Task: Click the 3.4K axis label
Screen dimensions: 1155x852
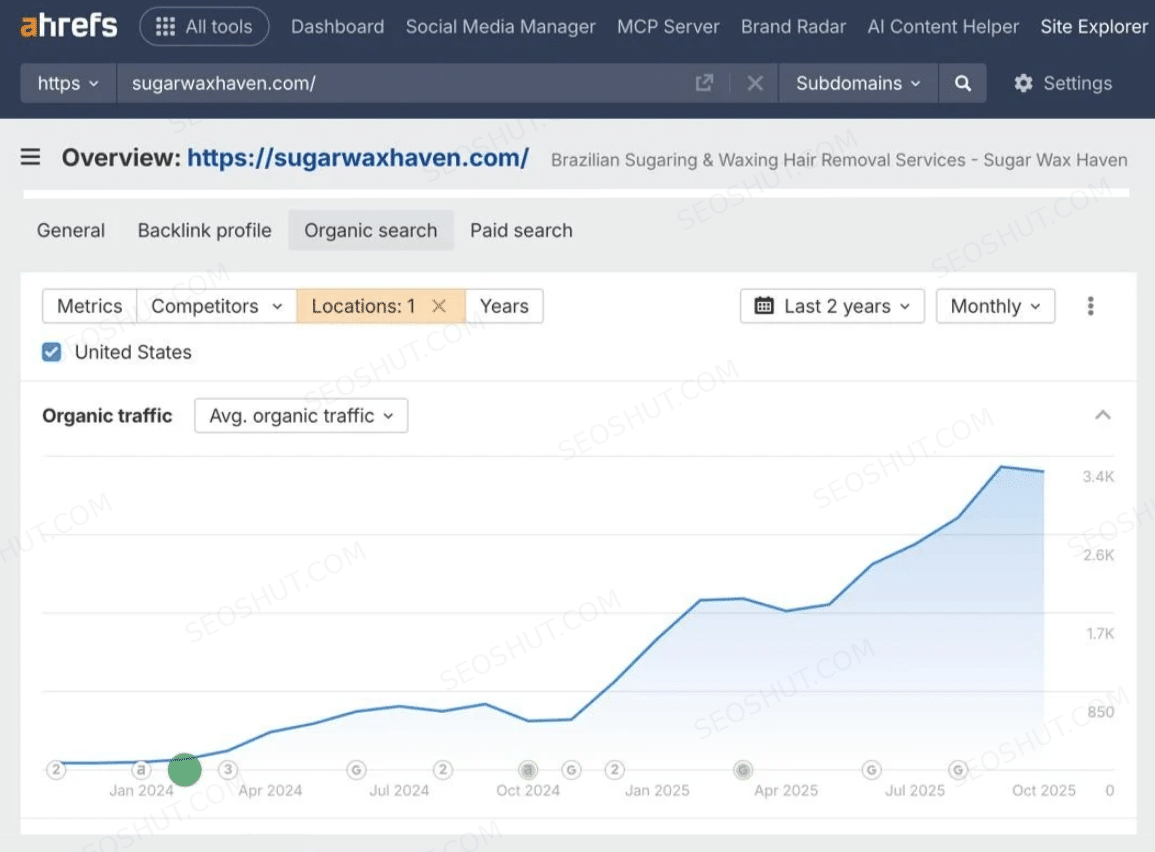Action: (x=1098, y=477)
